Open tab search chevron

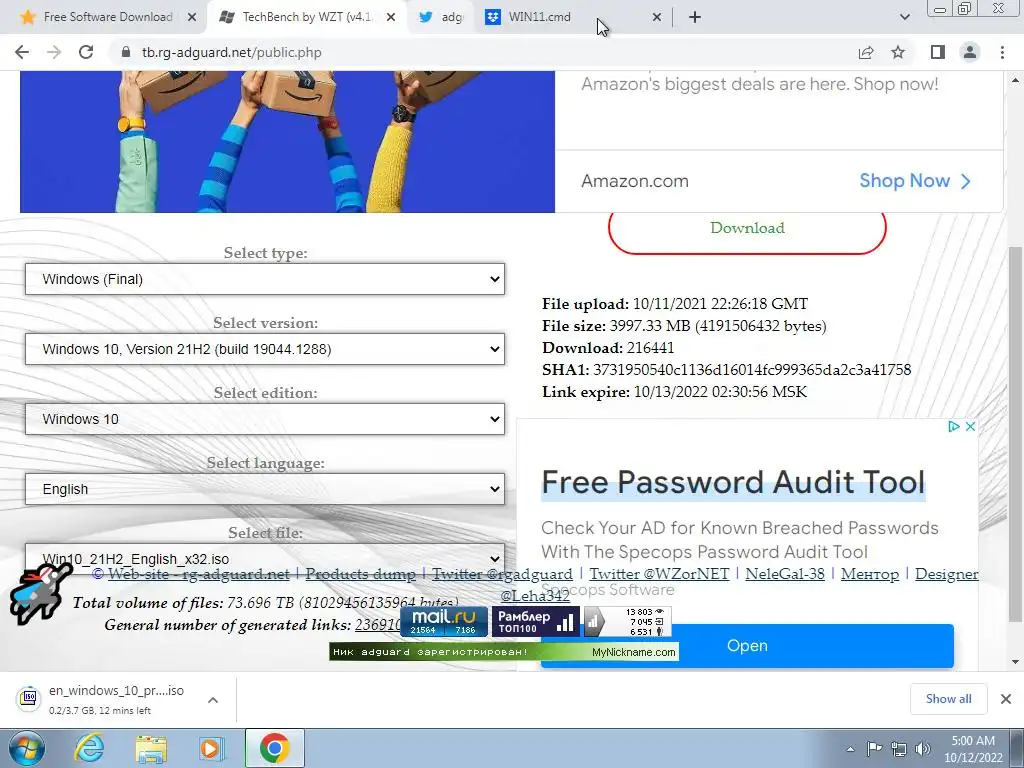904,17
